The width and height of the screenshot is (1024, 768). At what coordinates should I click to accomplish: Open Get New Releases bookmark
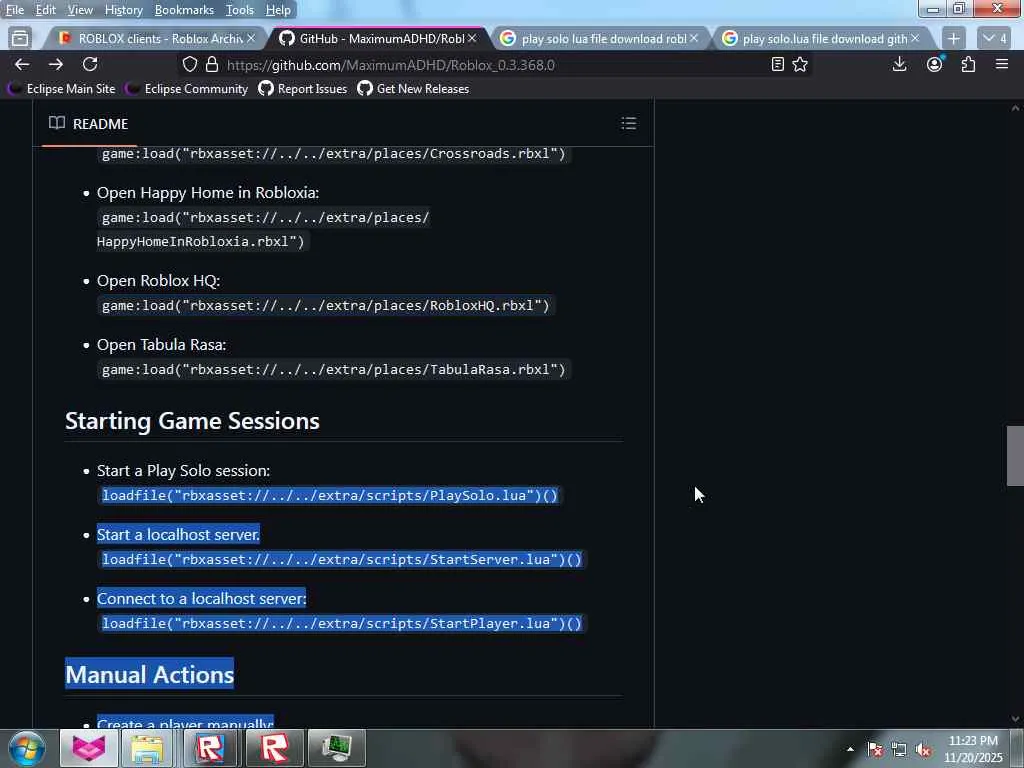click(x=413, y=89)
